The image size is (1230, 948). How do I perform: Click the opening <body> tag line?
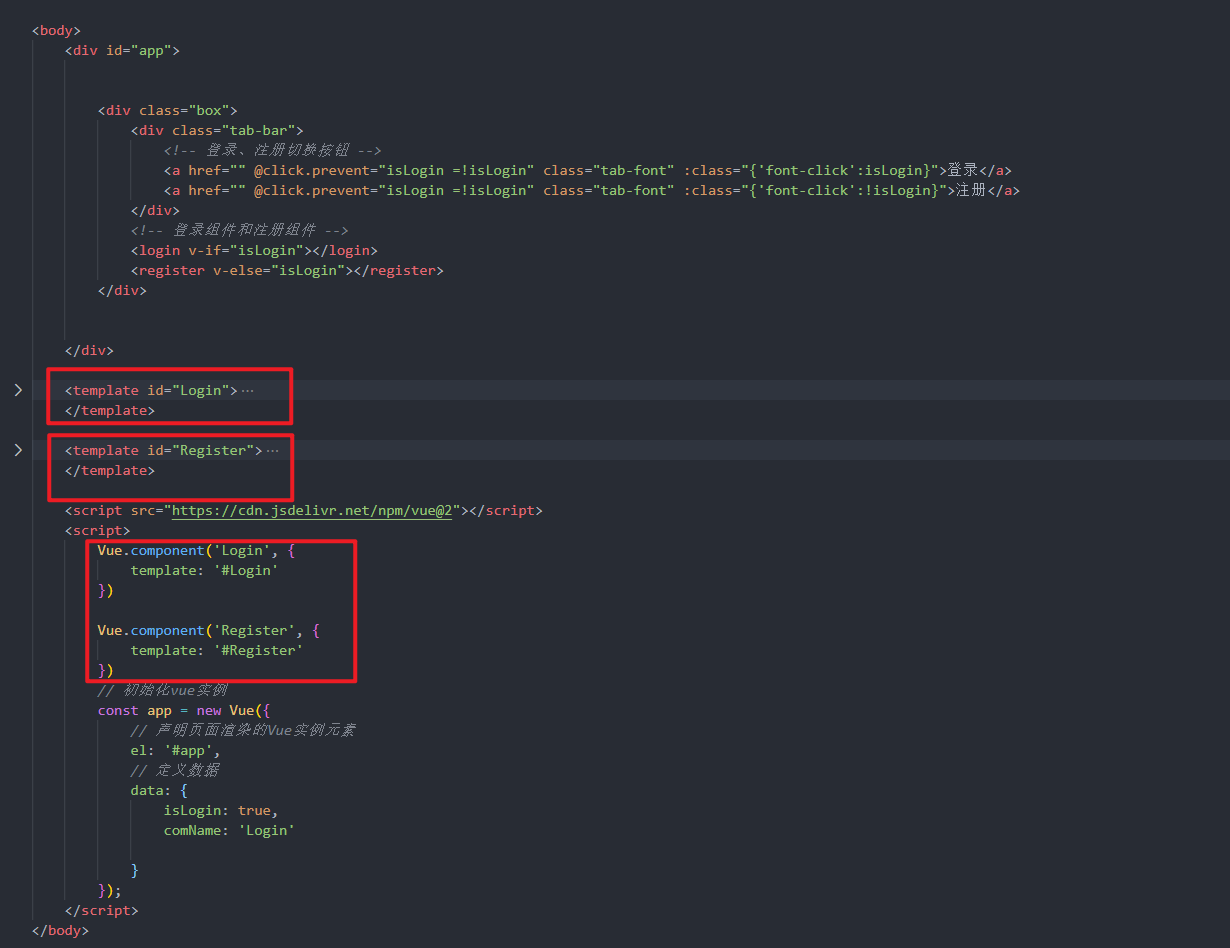coord(56,30)
